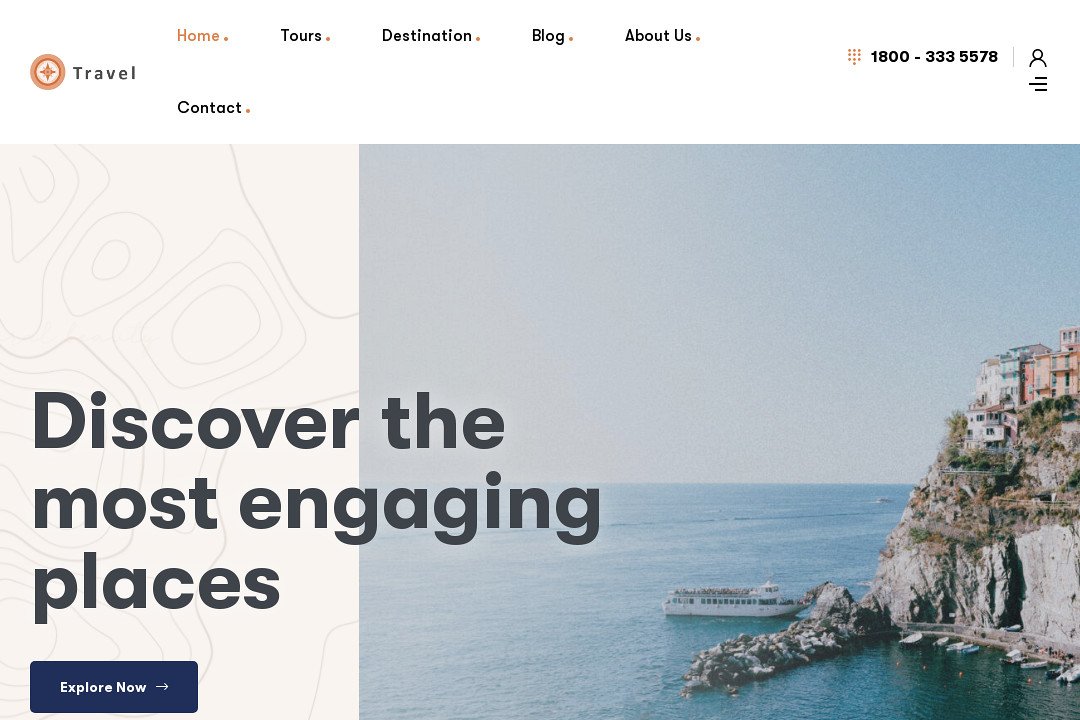This screenshot has width=1080, height=720.
Task: Click the arrow inside Explore Now
Action: [x=163, y=686]
